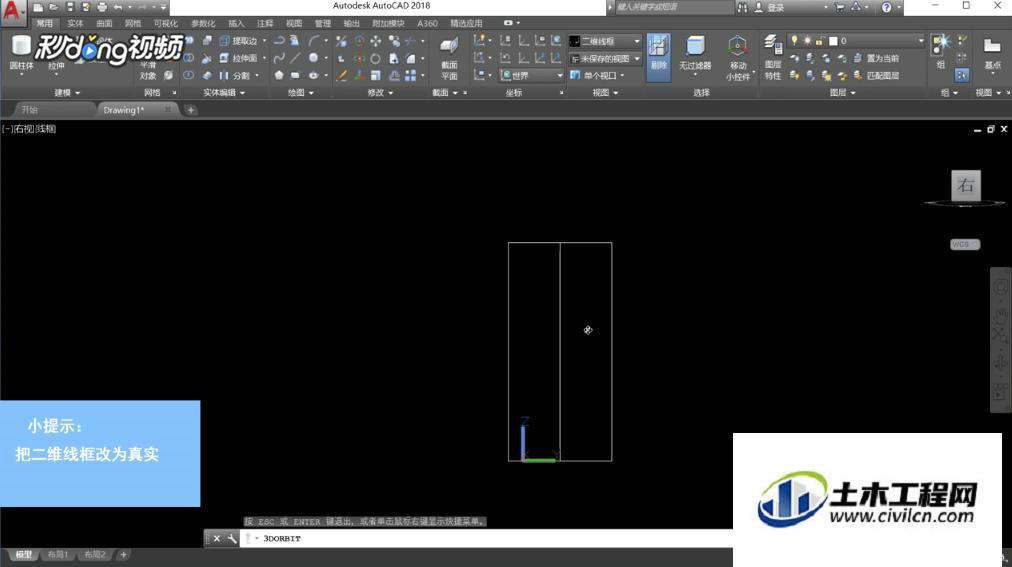Screen dimensions: 1012x567
Task: Expand the 图层 panel
Action: tap(842, 93)
